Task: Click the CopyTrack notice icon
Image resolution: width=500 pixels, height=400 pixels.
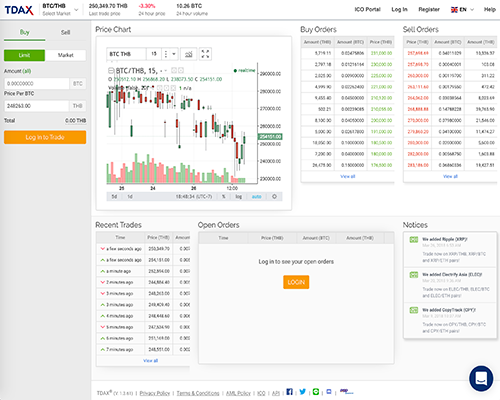Action: (414, 310)
